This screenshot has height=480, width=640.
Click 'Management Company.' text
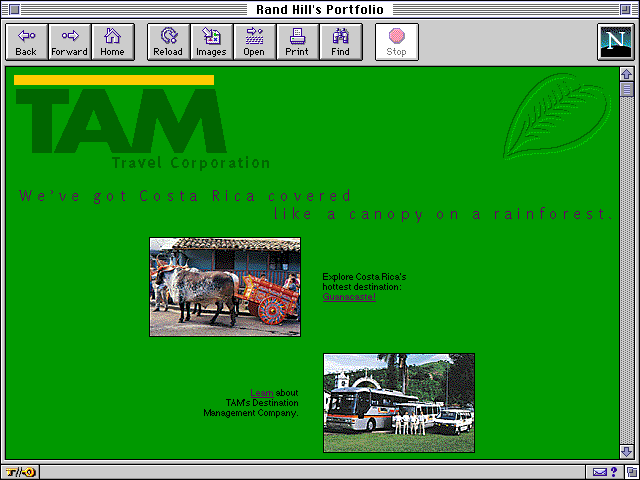coord(251,413)
